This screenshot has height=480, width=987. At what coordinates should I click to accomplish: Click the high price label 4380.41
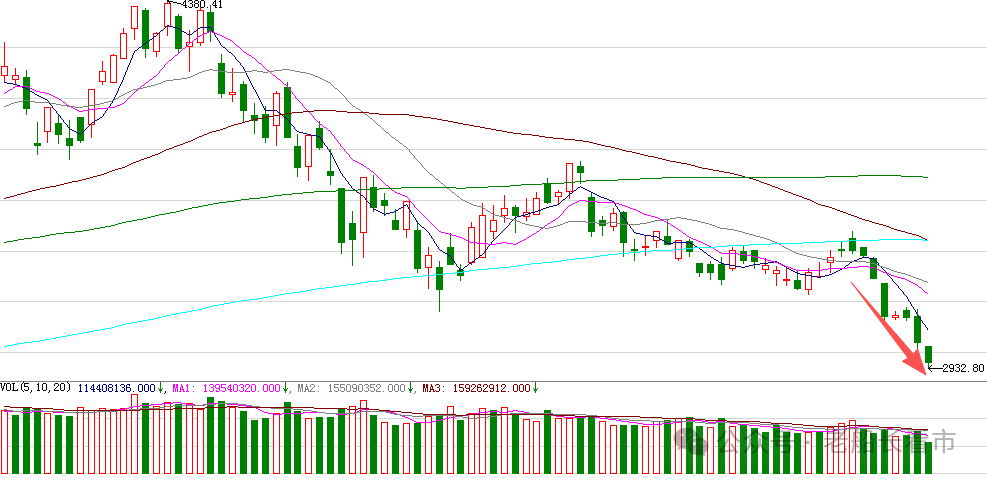point(201,4)
